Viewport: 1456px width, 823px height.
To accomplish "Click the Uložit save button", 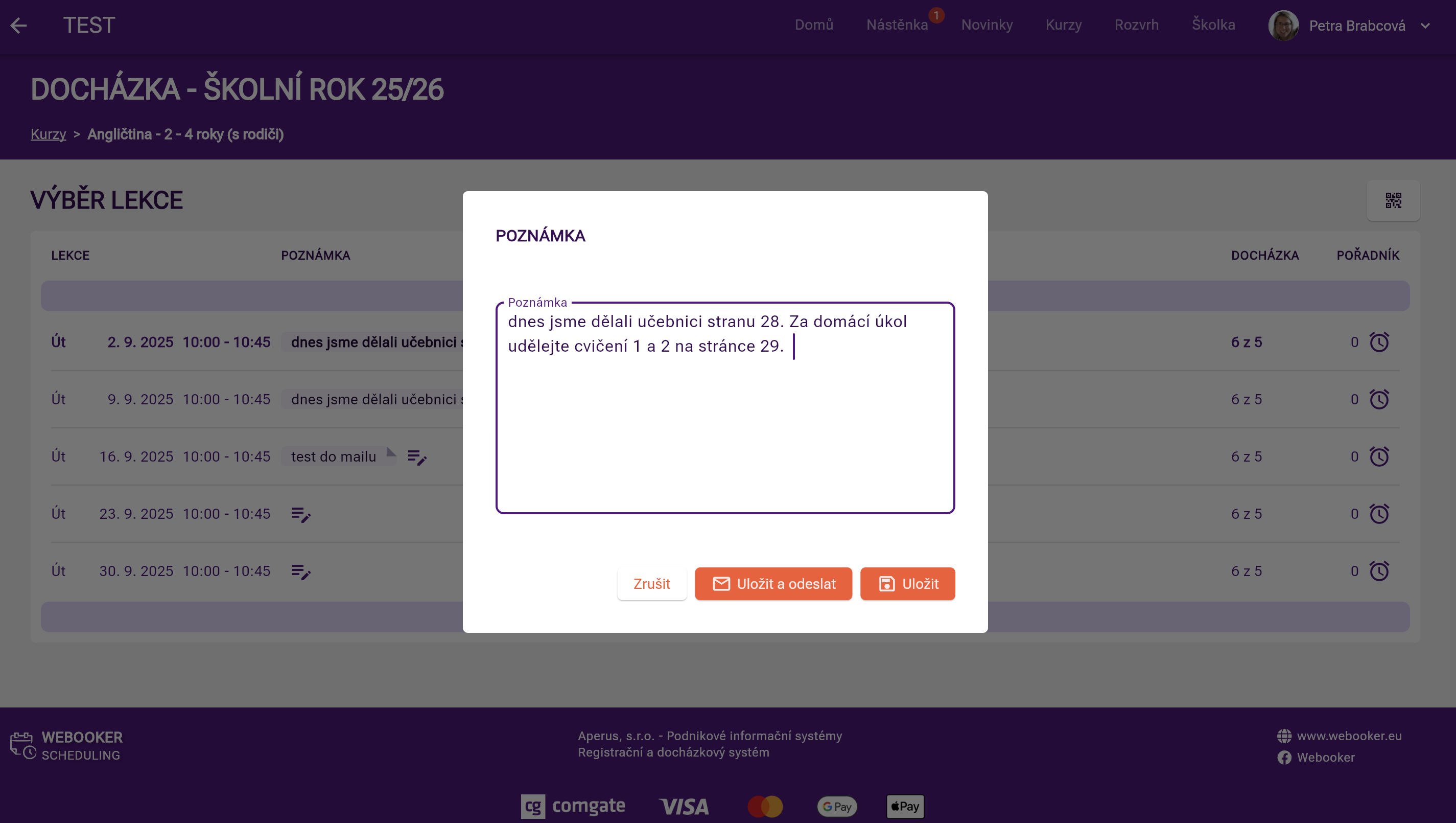I will (907, 584).
